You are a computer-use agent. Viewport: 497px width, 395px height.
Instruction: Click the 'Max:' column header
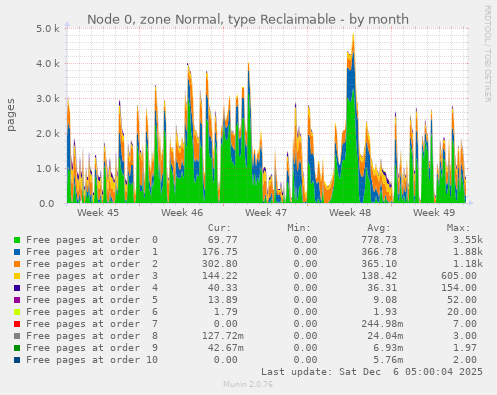click(x=458, y=228)
